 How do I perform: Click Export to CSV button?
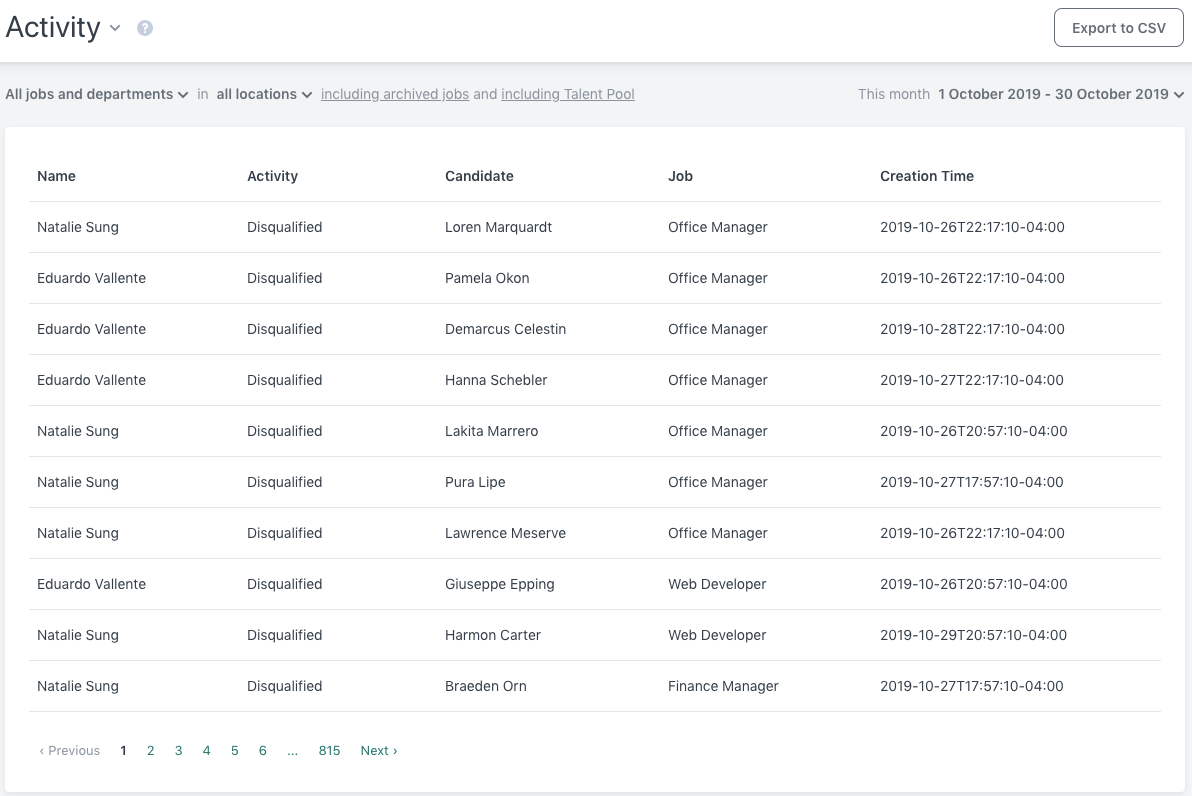click(1118, 28)
